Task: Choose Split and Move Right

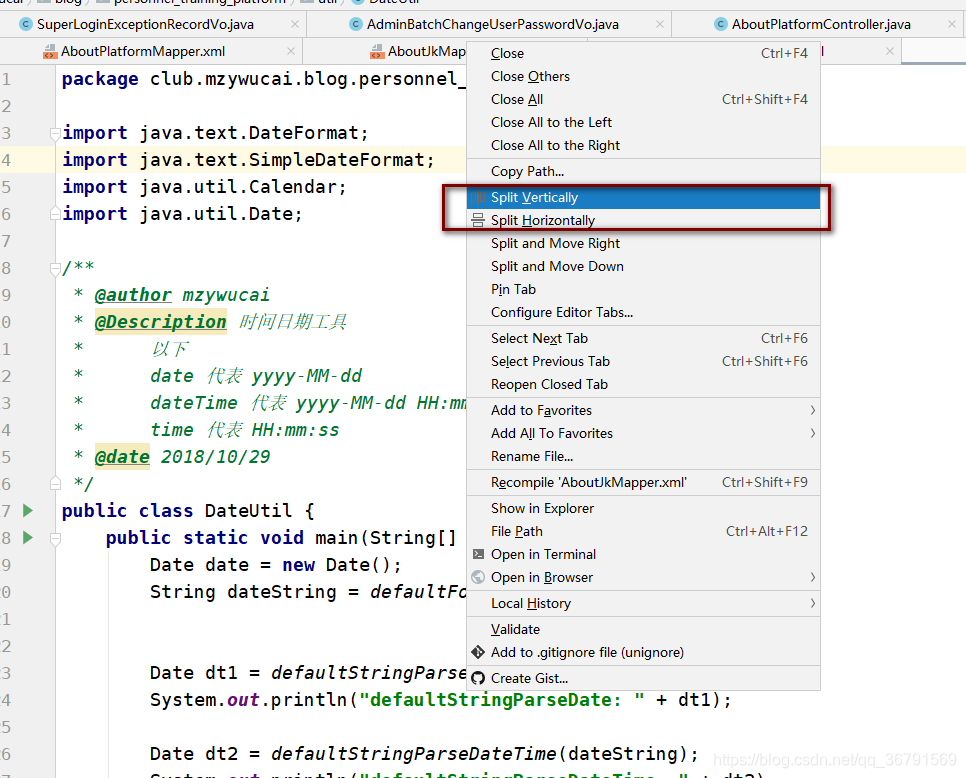Action: 643,243
